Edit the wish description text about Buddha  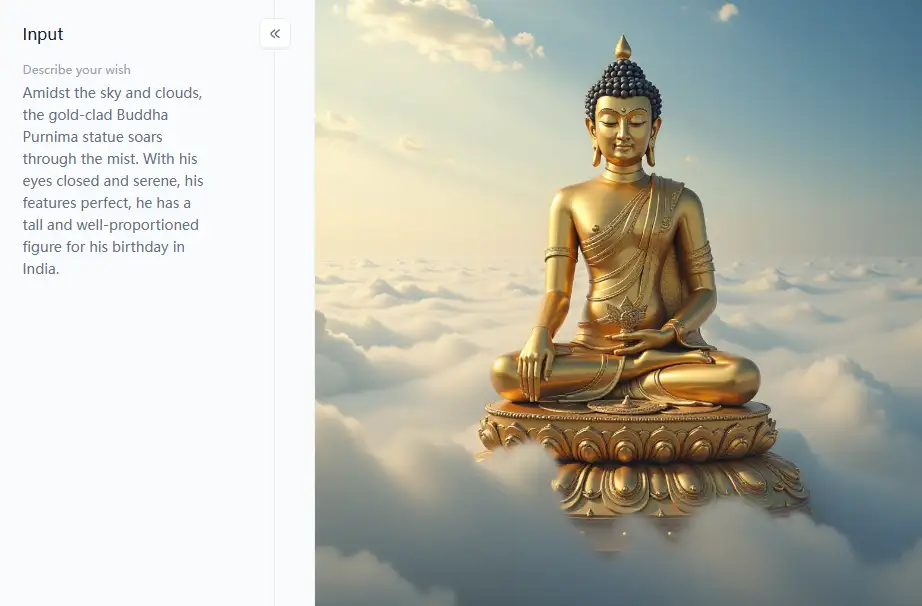click(113, 180)
